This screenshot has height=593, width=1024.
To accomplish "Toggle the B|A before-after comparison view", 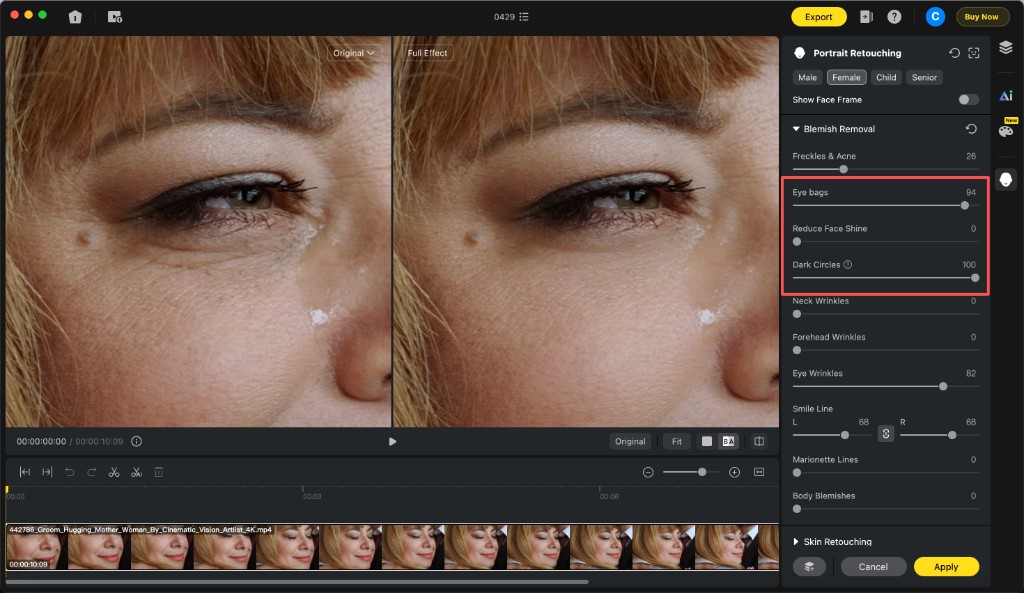I will click(x=728, y=441).
